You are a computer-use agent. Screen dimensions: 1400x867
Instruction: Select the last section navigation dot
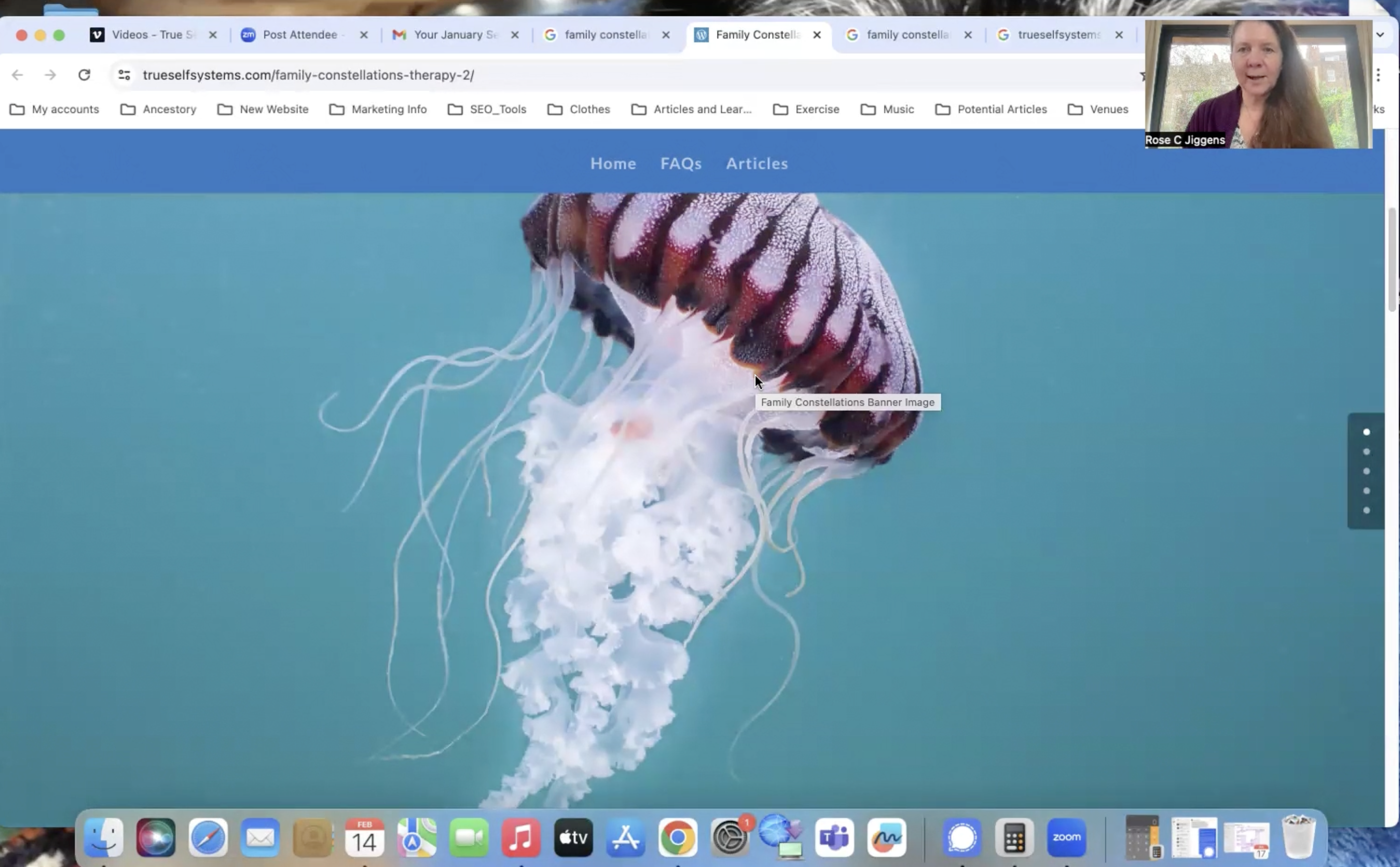(1366, 511)
